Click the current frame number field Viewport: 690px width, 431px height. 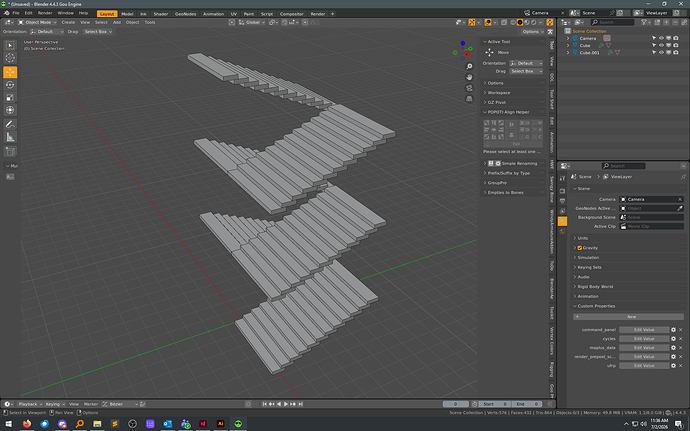[455, 404]
